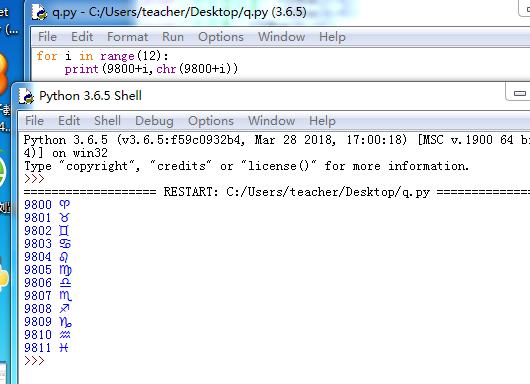Click output line 9804 with Leo symbol
530x384 pixels.
coord(46,257)
